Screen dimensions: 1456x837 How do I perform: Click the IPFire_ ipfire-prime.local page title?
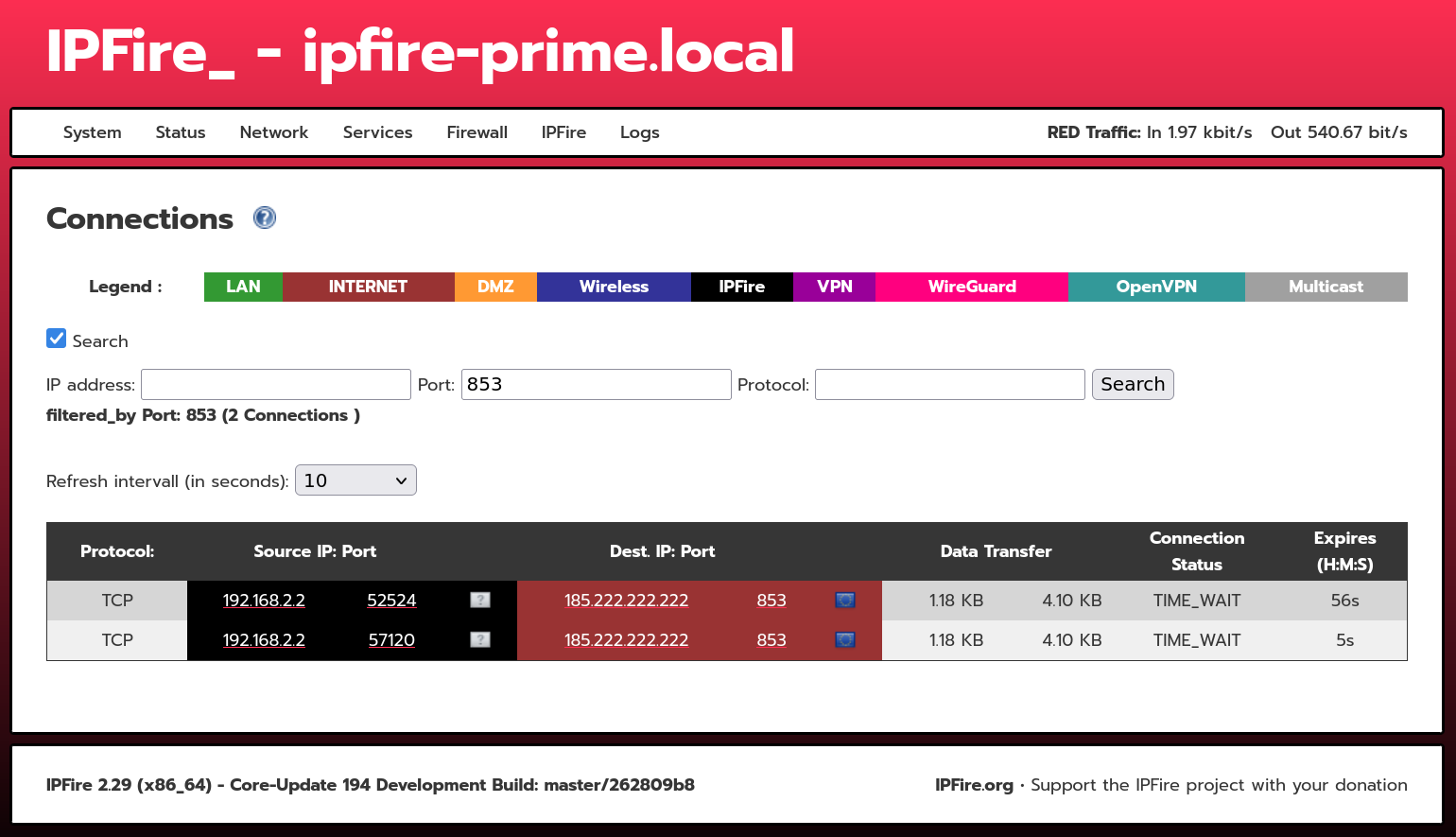420,51
